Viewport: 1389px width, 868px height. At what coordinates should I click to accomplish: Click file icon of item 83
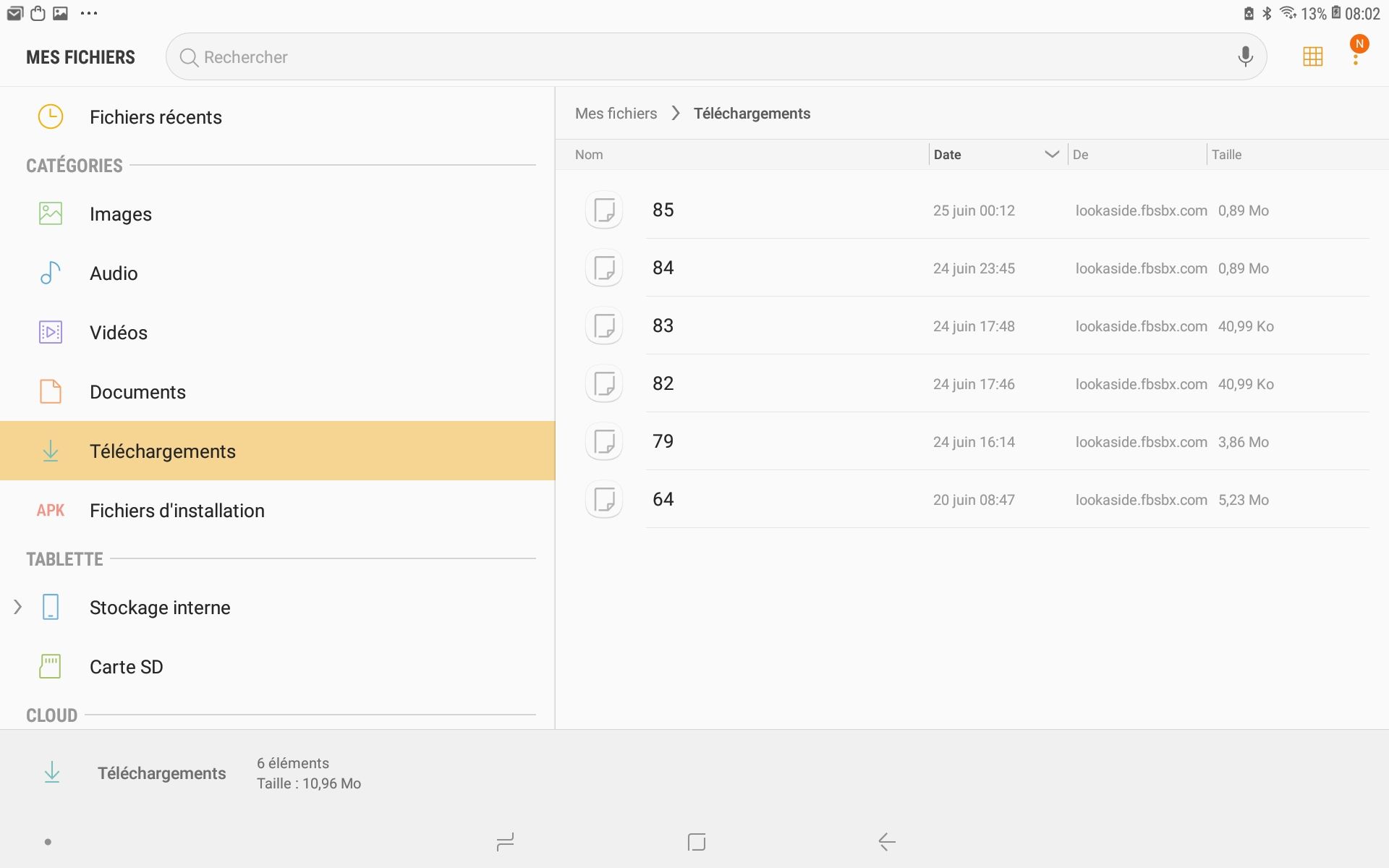pos(604,325)
